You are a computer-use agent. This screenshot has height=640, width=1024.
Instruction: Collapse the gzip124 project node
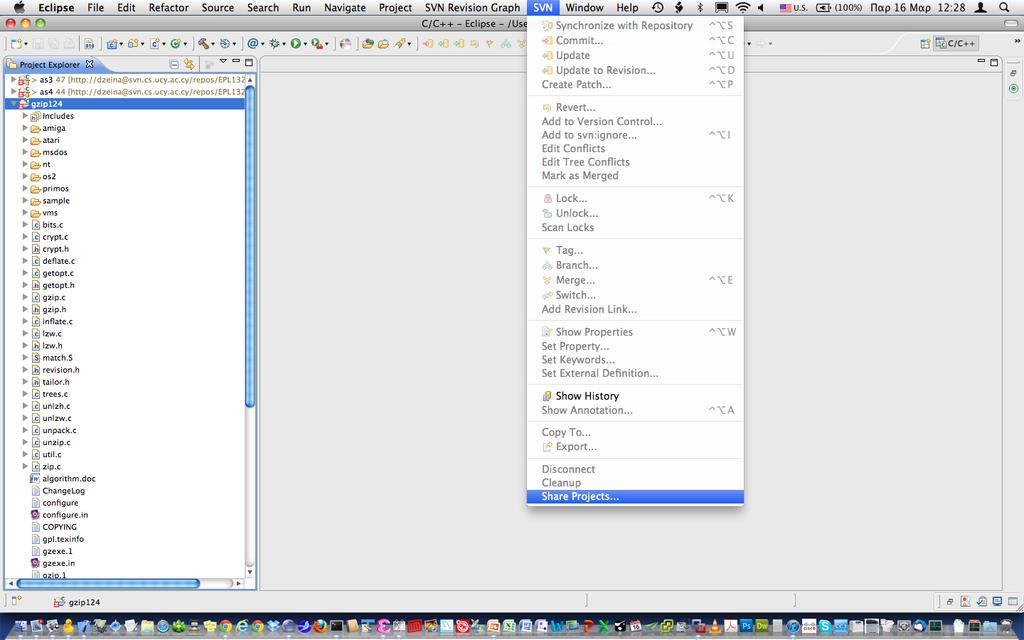[x=13, y=104]
